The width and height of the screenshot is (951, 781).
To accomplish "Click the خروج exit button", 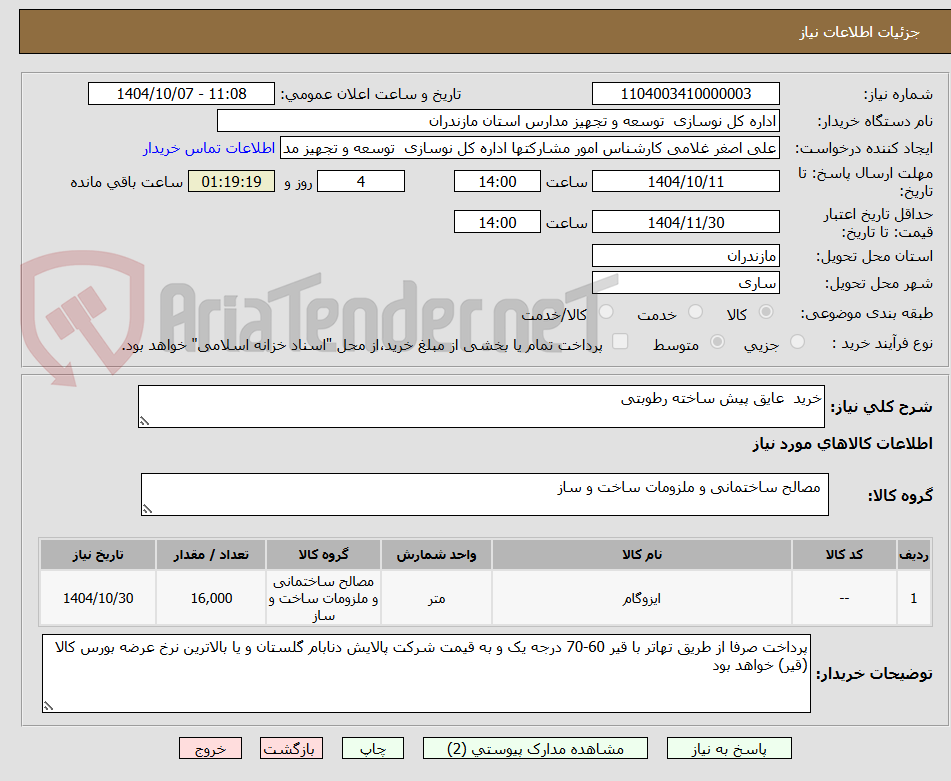I will pyautogui.click(x=210, y=748).
